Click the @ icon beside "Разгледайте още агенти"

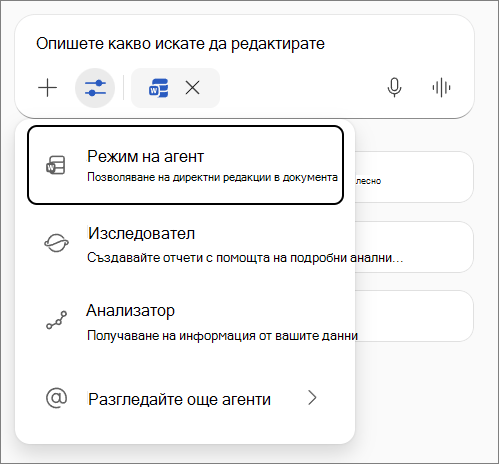tap(56, 398)
